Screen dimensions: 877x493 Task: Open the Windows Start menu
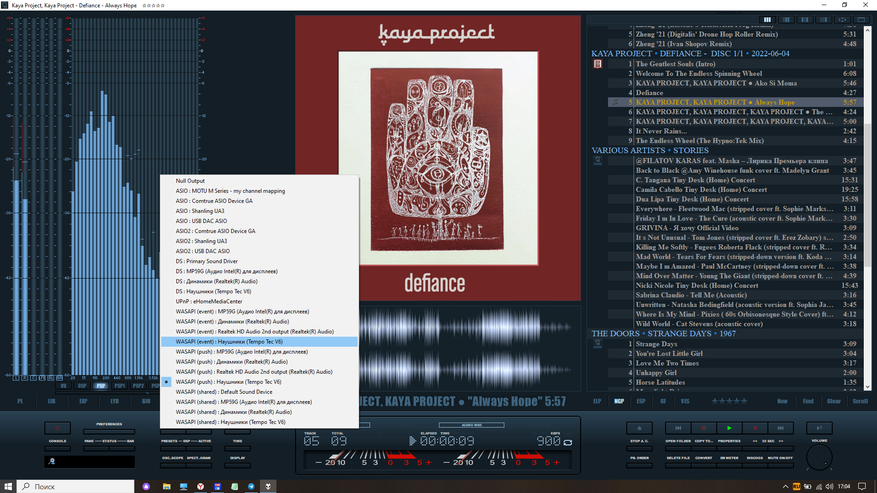(8, 486)
